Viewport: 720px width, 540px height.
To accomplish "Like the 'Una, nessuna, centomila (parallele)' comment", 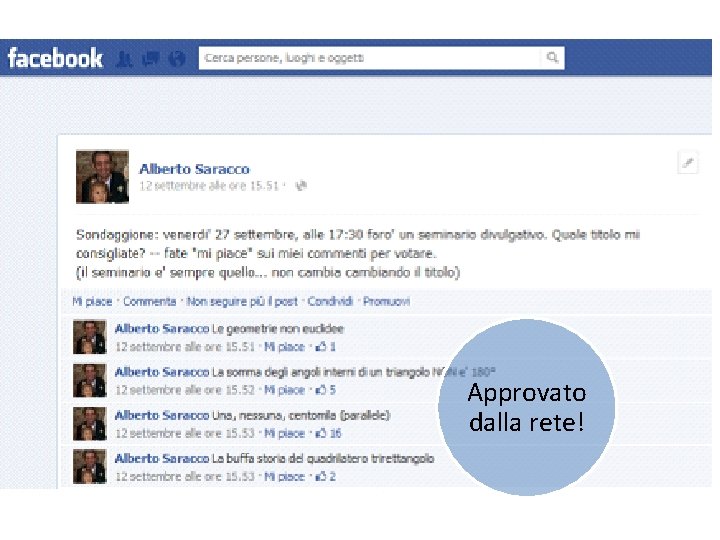I will [284, 433].
